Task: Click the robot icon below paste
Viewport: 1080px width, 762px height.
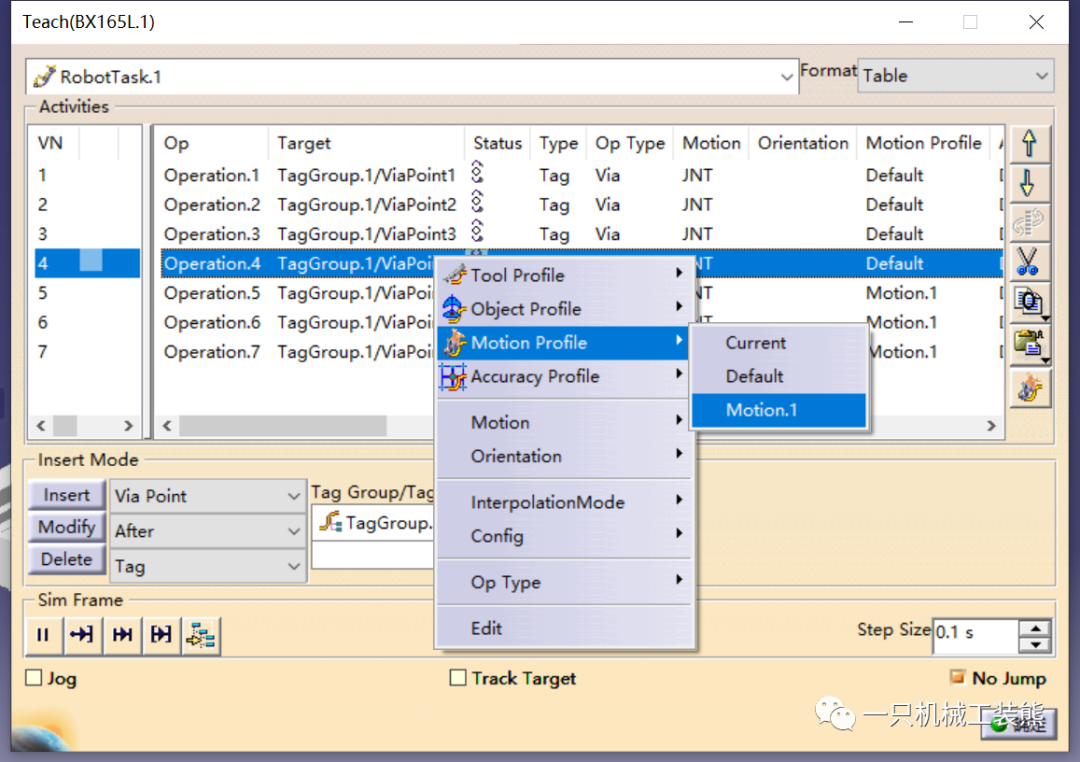Action: 1029,388
